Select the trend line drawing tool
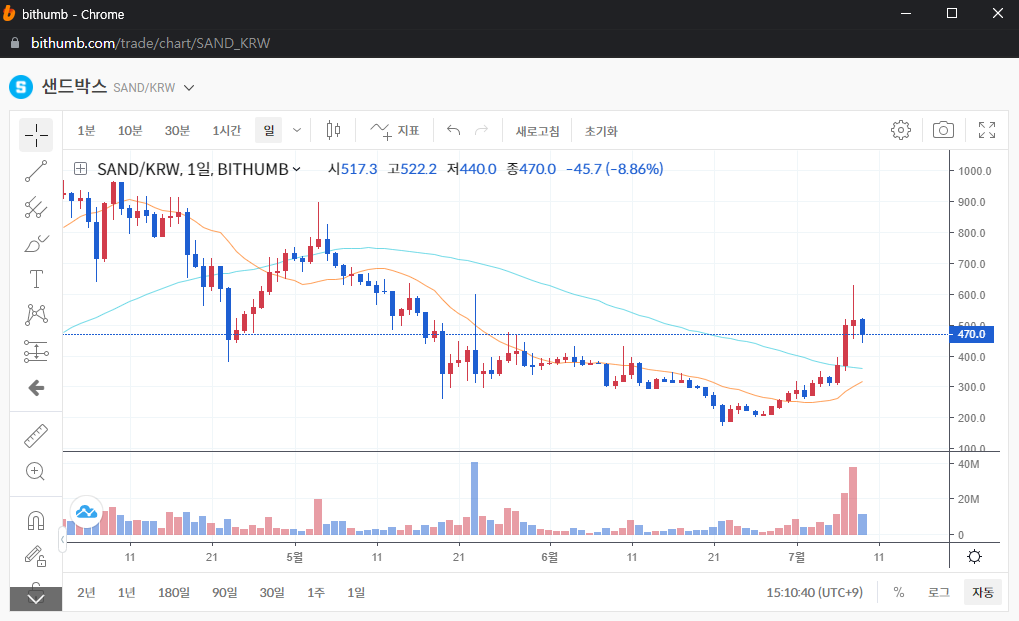The height and width of the screenshot is (621, 1019). [36, 171]
